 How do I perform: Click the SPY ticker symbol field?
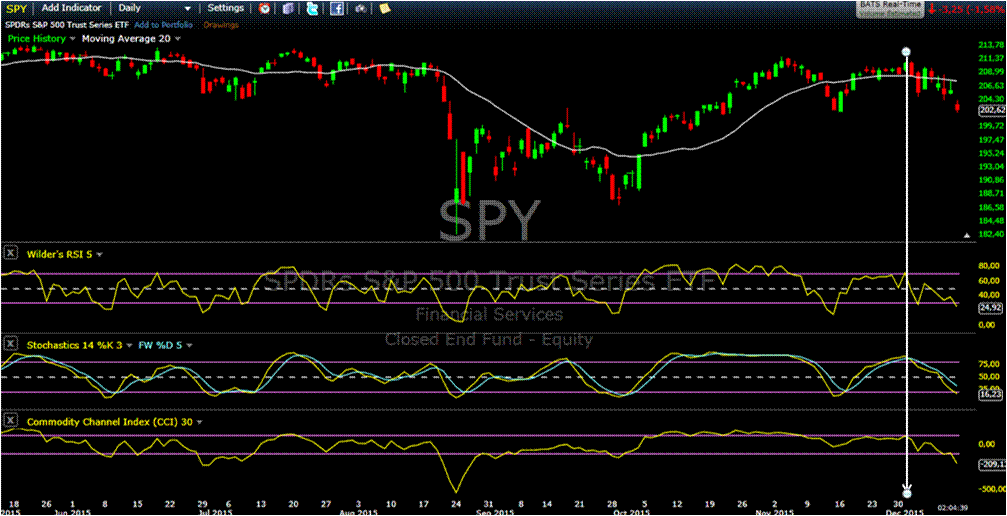pyautogui.click(x=16, y=8)
